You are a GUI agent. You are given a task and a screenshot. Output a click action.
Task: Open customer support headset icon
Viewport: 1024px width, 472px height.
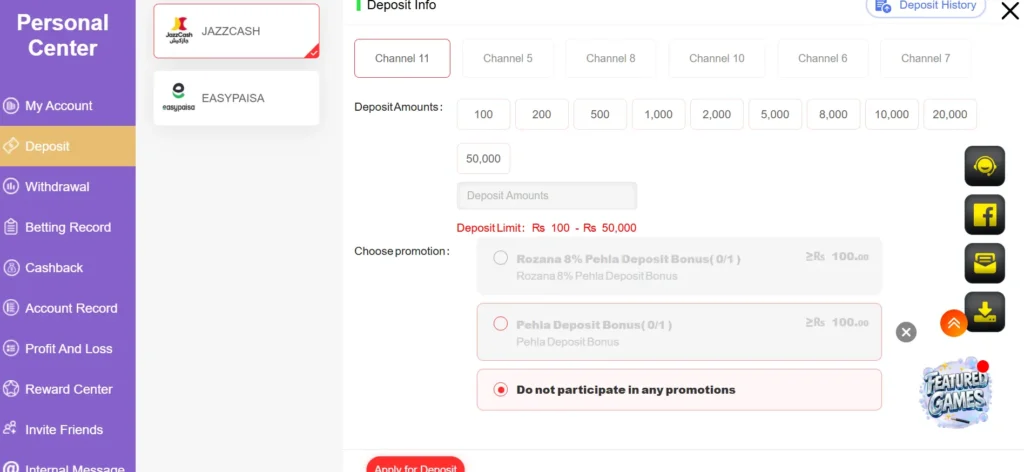pyautogui.click(x=984, y=166)
